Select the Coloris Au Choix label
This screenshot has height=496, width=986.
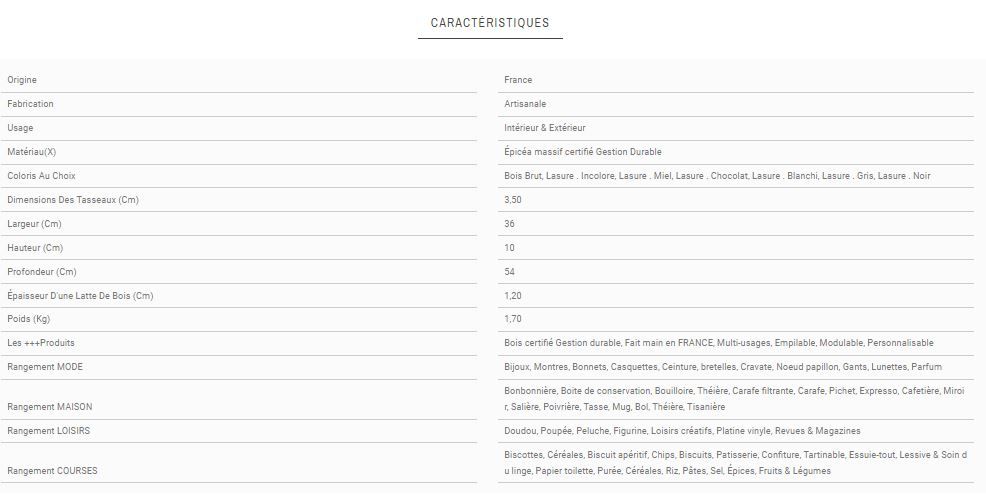click(x=41, y=176)
